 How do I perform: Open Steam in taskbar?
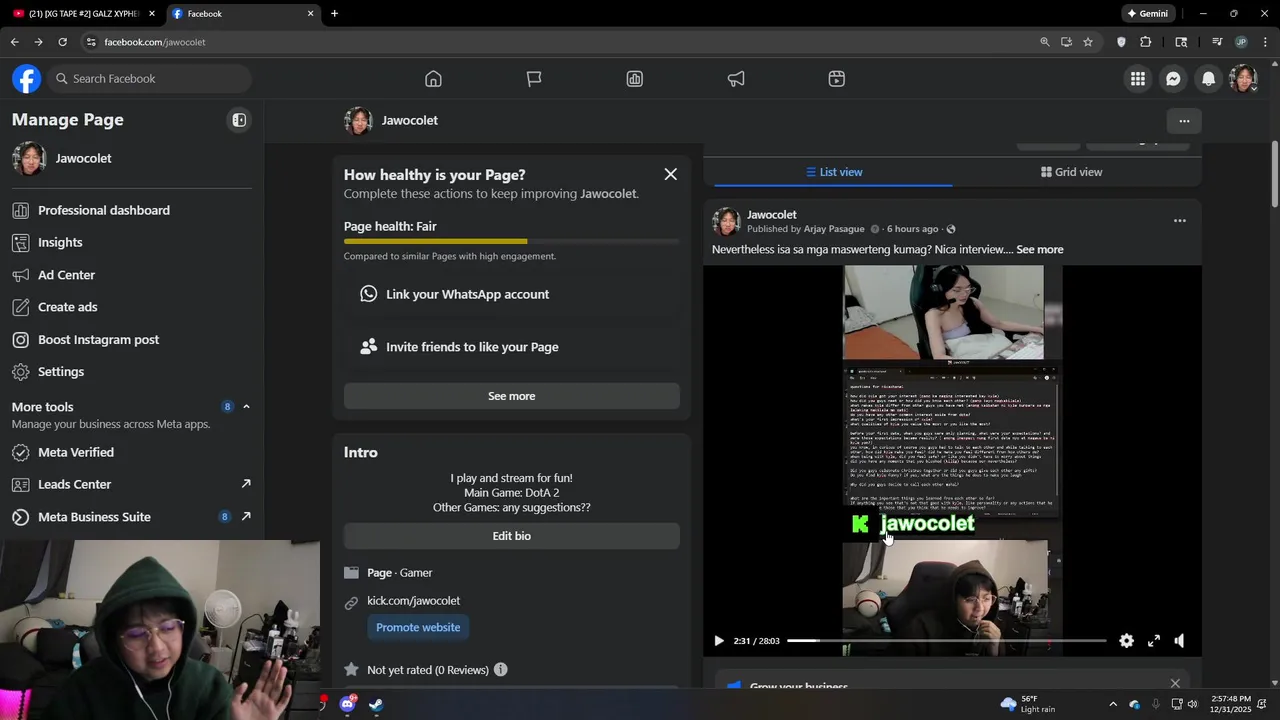point(375,705)
